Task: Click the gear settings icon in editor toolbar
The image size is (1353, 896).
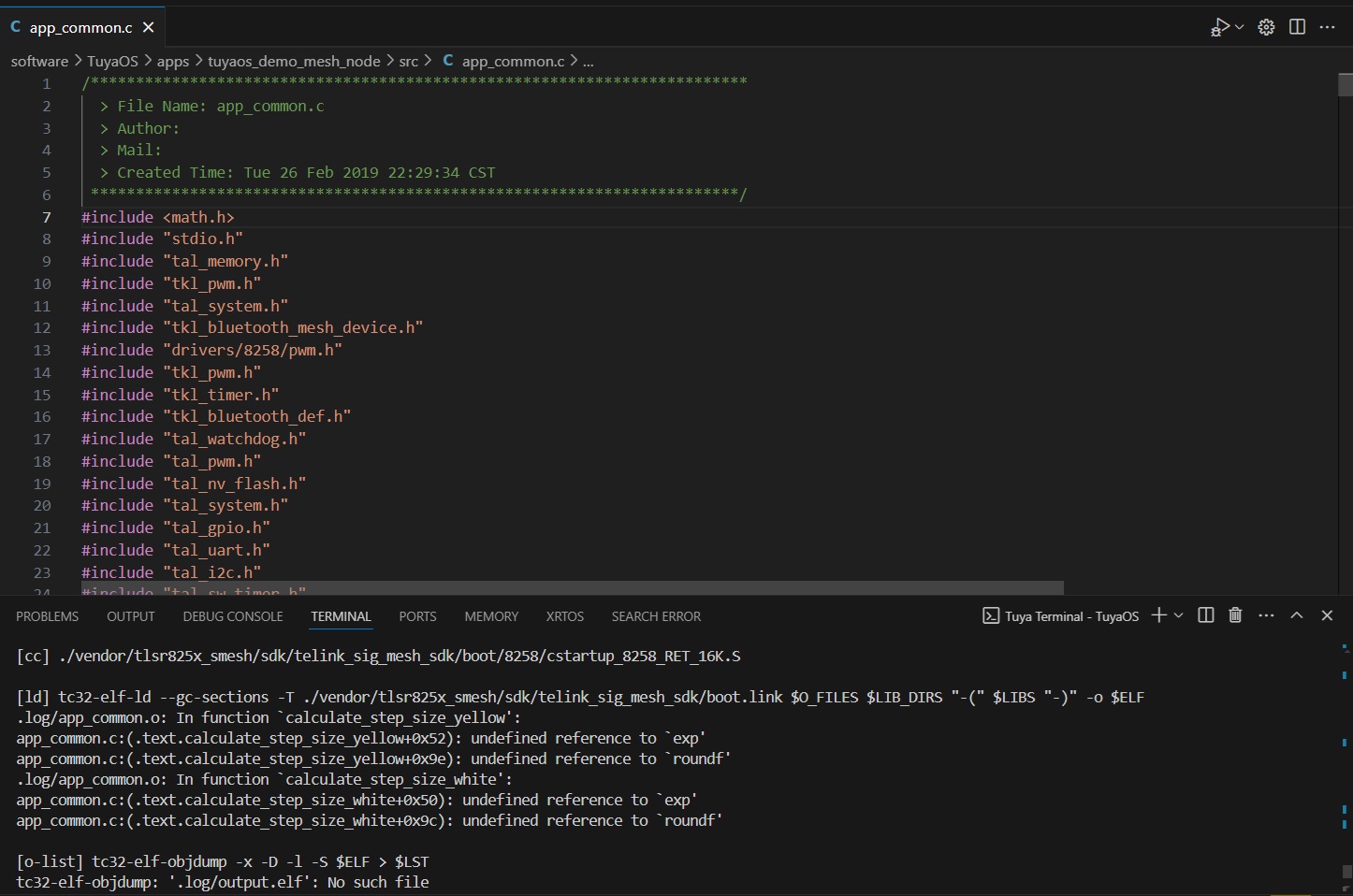Action: point(1266,27)
